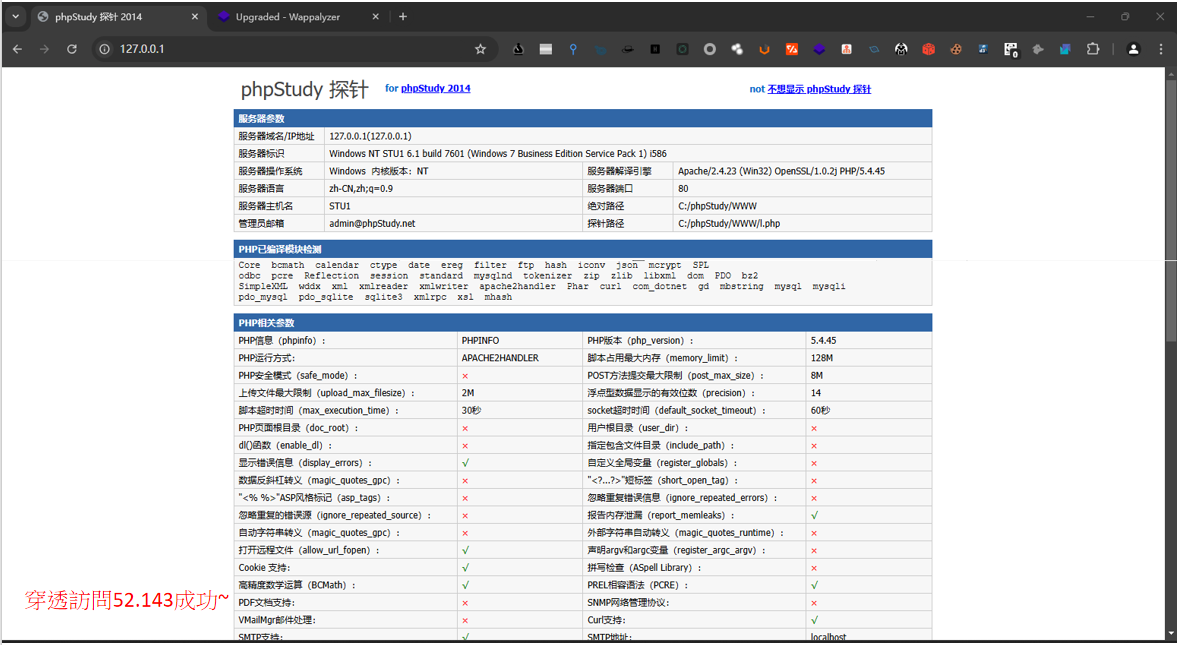
Task: Open the orange U-shaped extension icon
Action: tap(764, 49)
